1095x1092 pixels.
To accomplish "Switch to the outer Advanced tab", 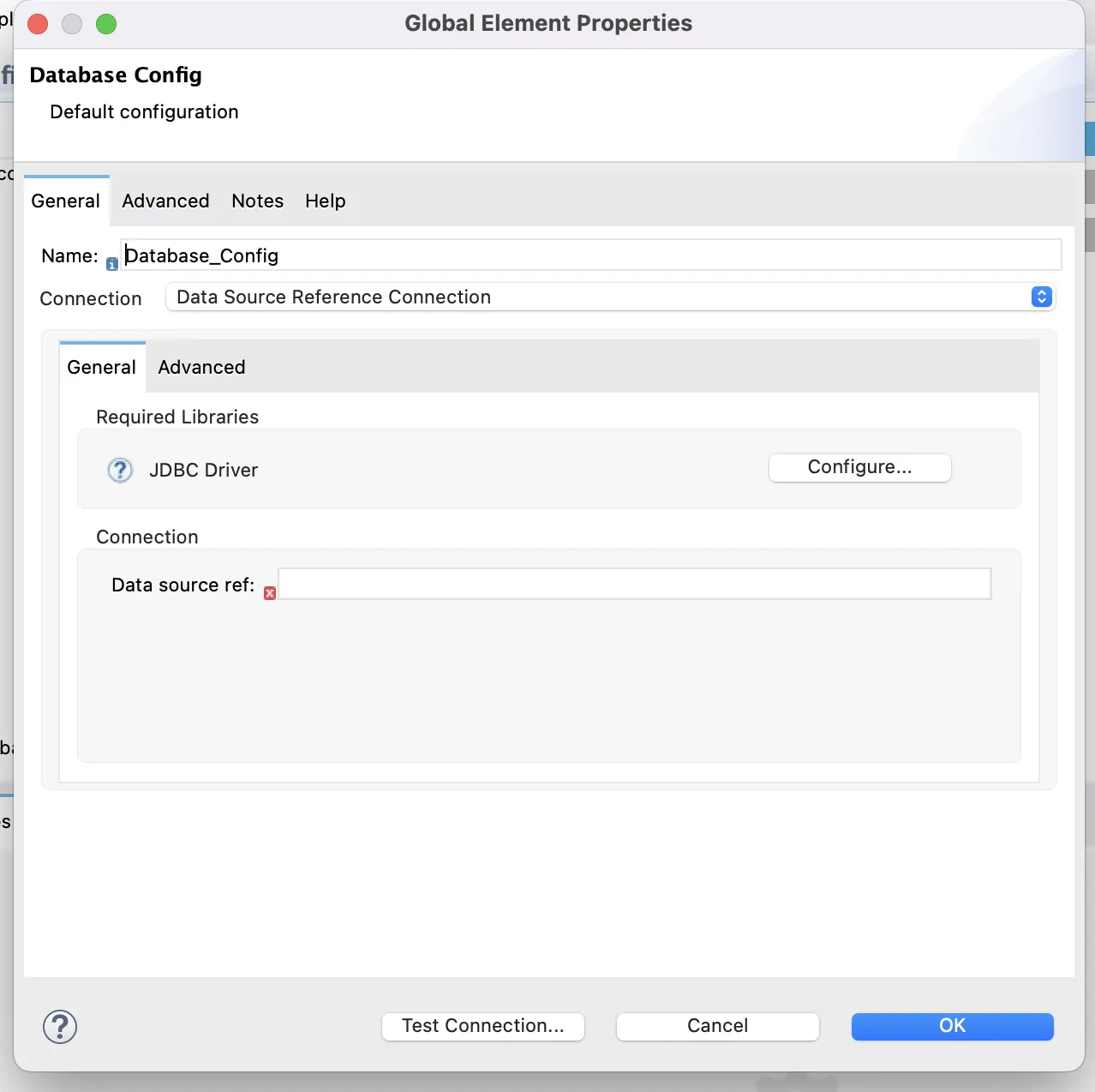I will (x=165, y=201).
